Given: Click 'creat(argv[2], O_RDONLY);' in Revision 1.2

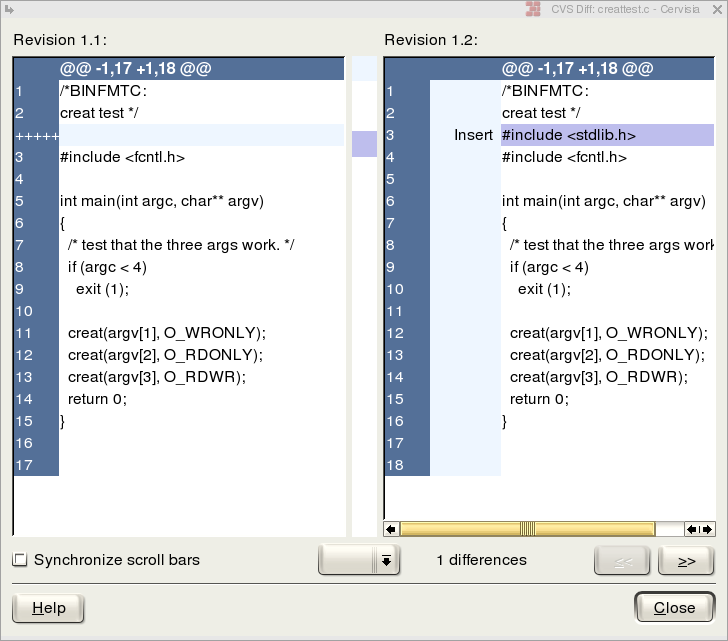Looking at the screenshot, I should coord(607,355).
